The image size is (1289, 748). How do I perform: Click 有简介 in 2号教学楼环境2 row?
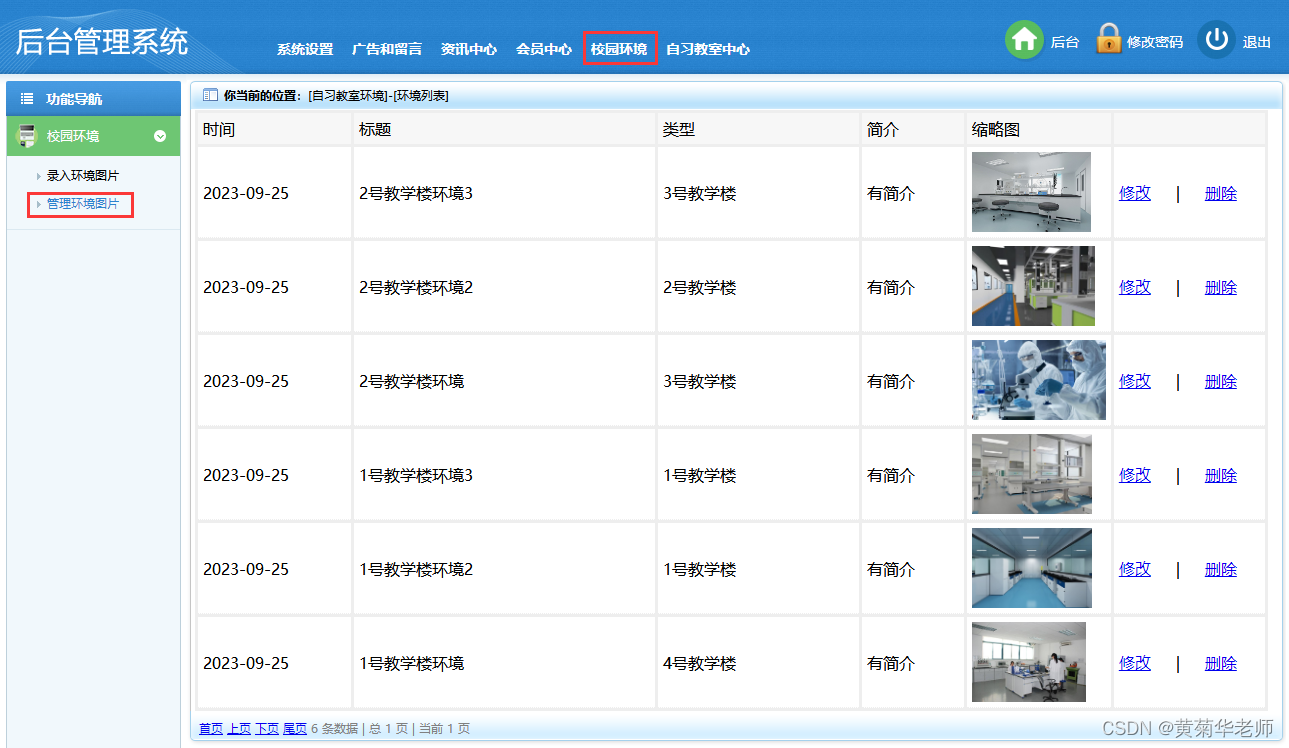tap(891, 287)
